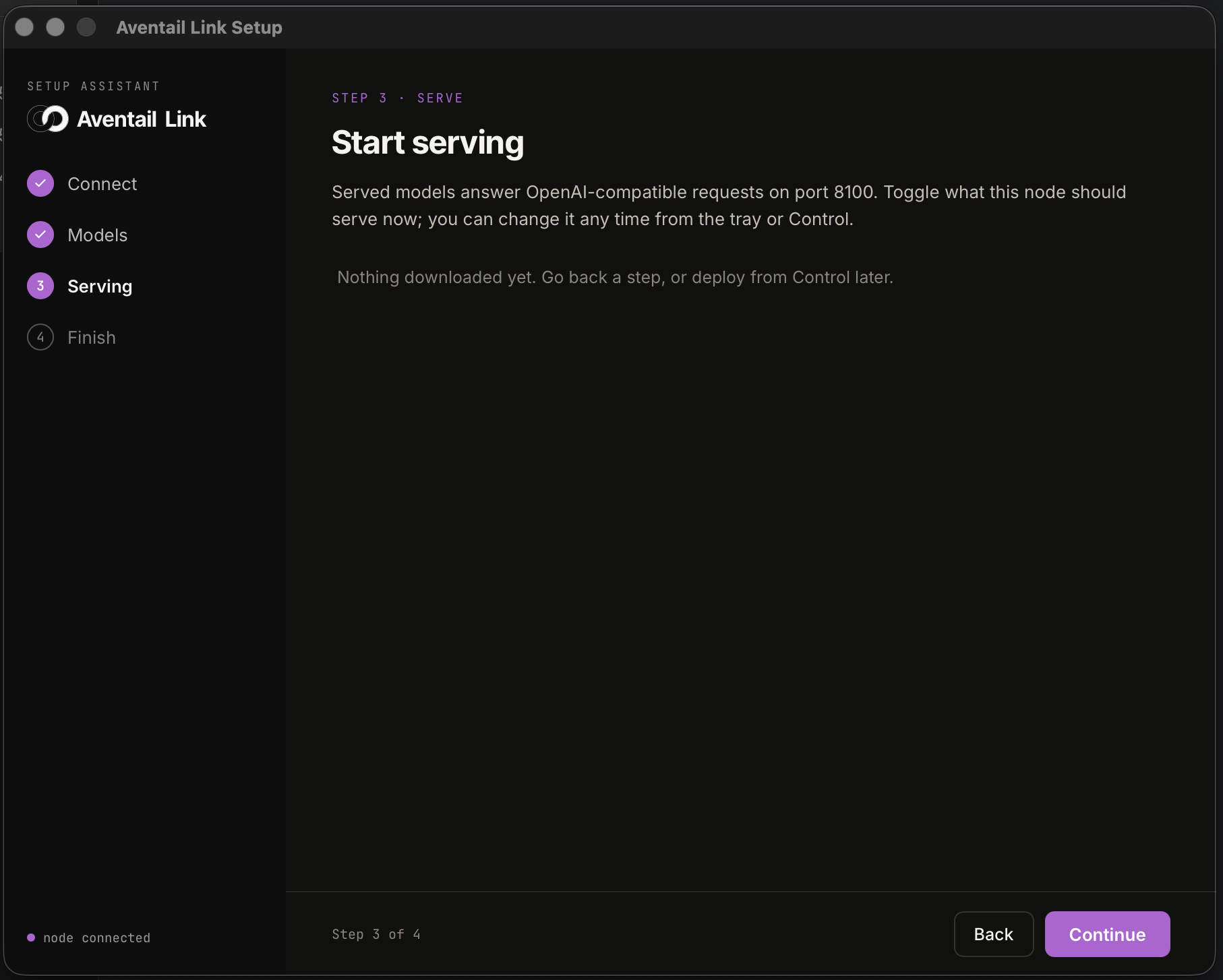Click the Aventail Link logo icon

(x=48, y=119)
